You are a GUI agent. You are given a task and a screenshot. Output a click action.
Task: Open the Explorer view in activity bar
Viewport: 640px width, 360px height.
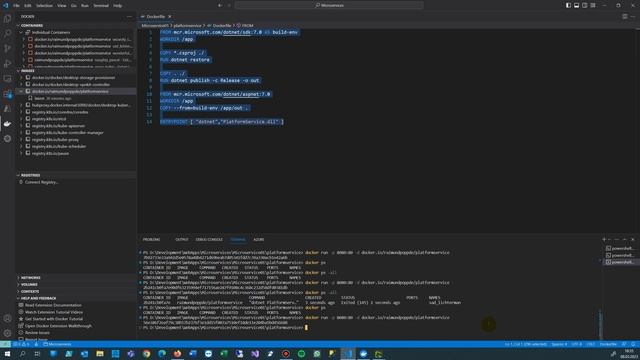(7, 19)
